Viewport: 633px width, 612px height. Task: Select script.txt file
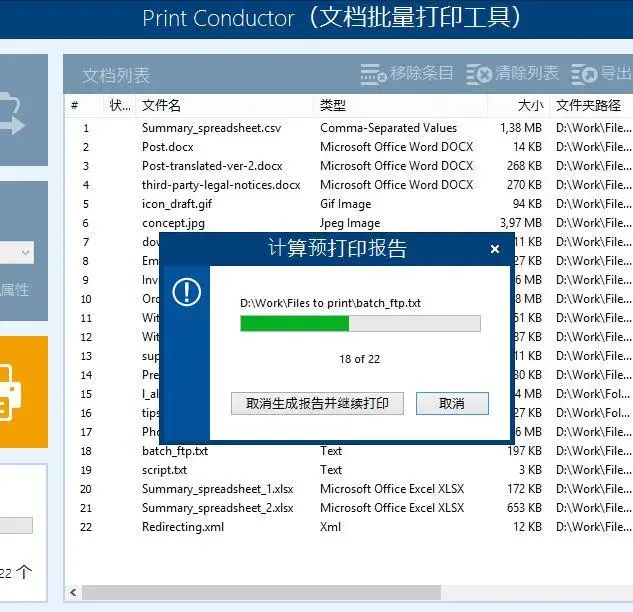click(164, 470)
